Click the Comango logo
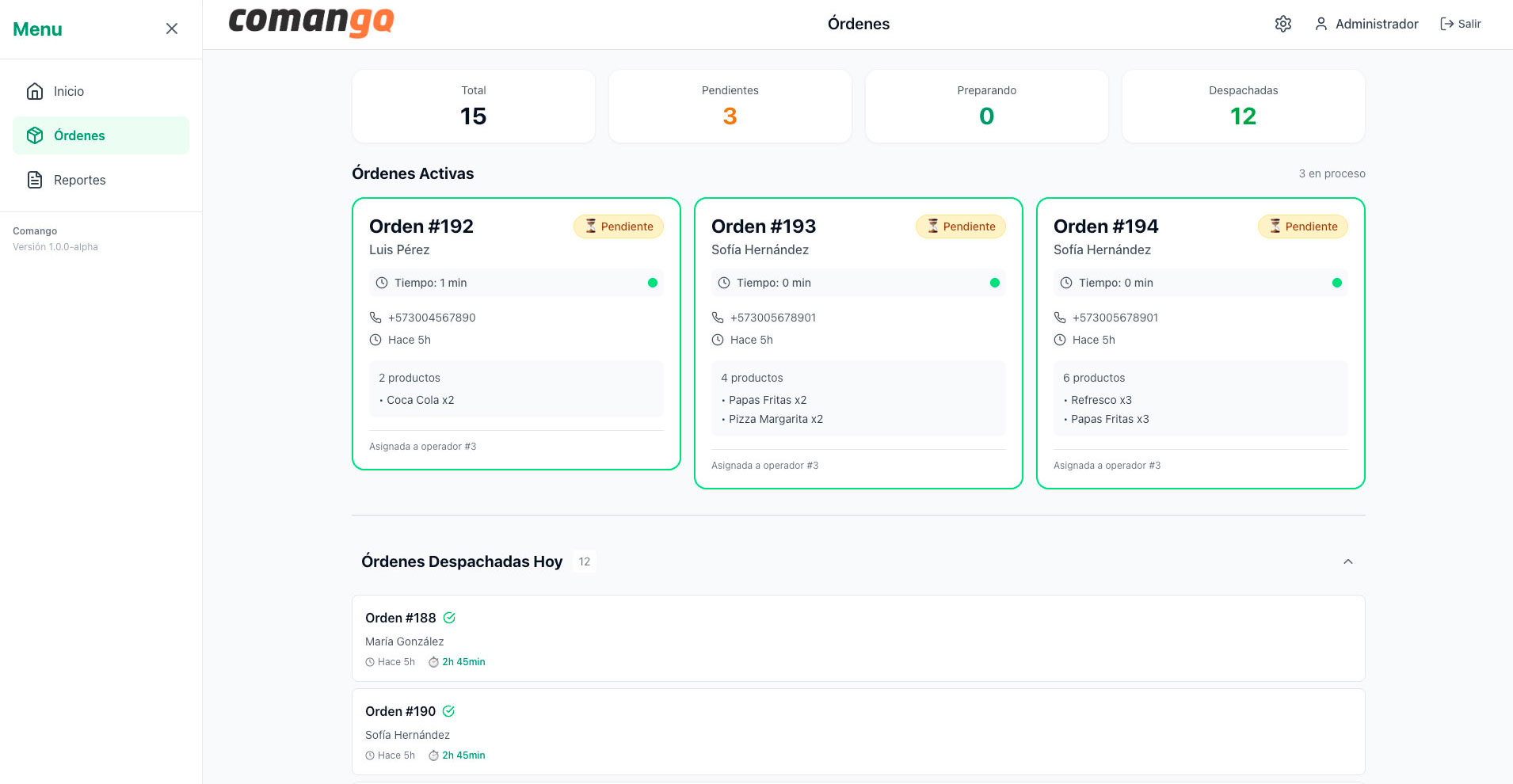This screenshot has width=1513, height=784. [311, 22]
